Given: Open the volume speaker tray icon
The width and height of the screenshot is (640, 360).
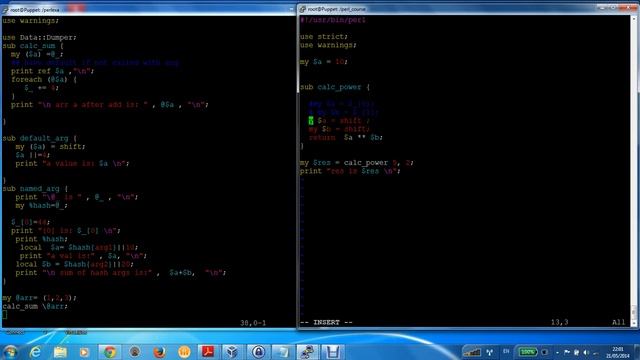Looking at the screenshot, I should [x=586, y=352].
